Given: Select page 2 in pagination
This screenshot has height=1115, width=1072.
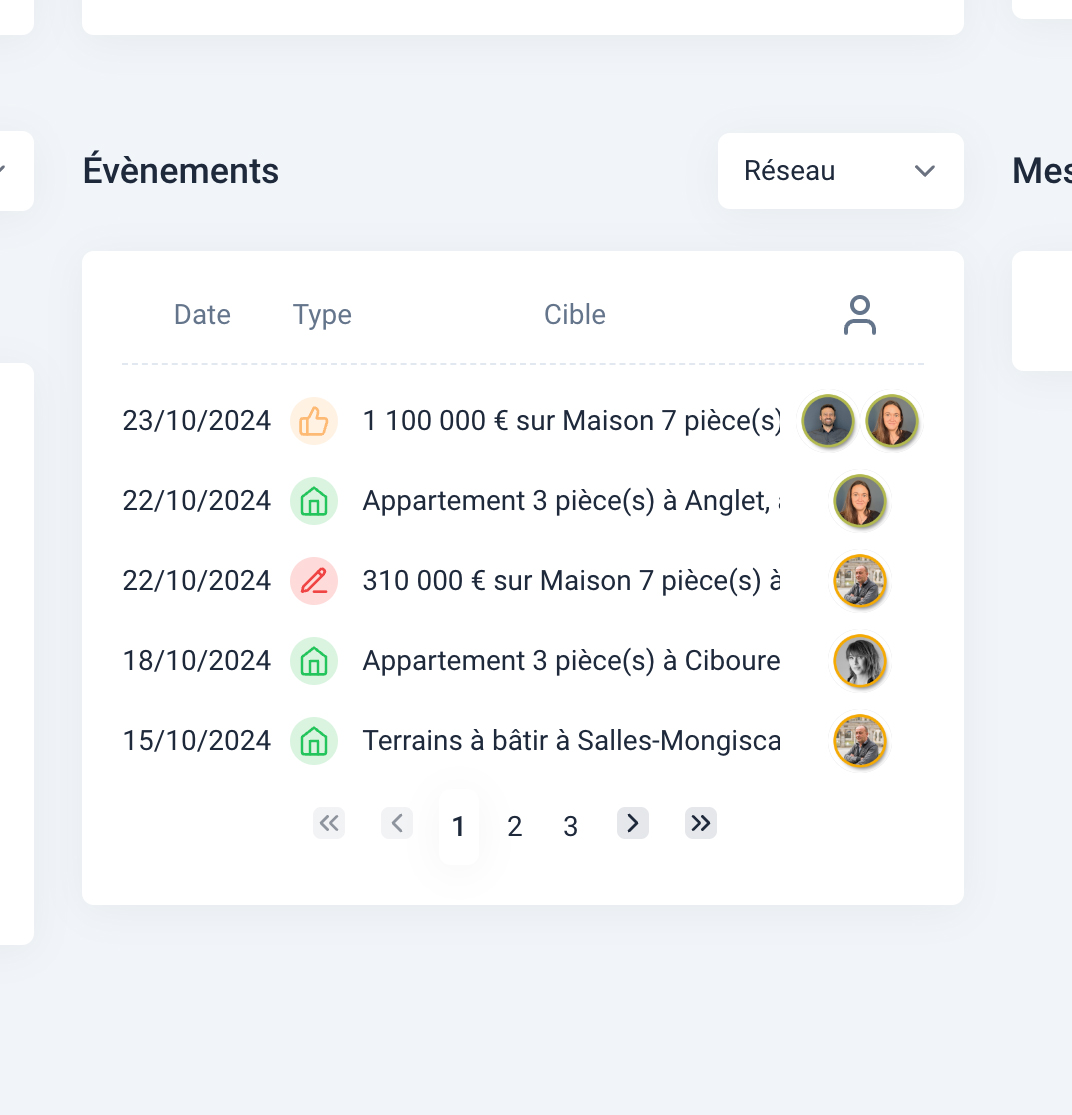Looking at the screenshot, I should point(514,826).
